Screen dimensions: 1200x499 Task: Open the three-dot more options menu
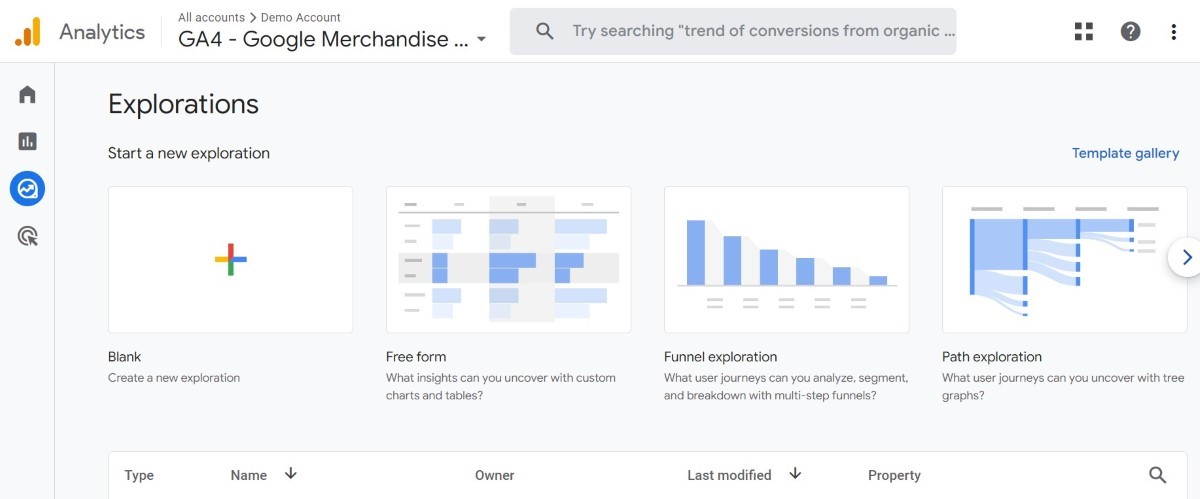coord(1174,31)
